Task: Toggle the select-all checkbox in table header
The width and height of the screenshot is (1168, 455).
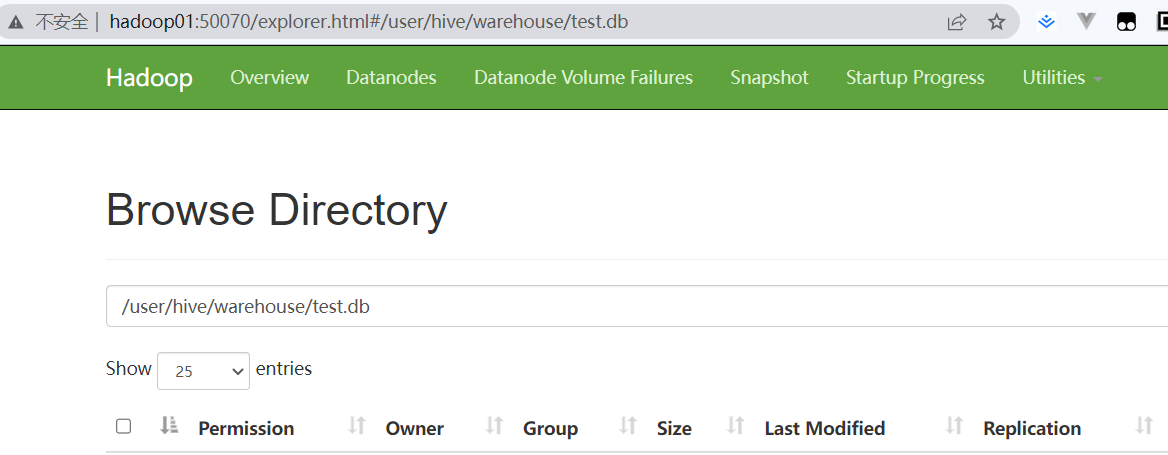Action: click(124, 427)
